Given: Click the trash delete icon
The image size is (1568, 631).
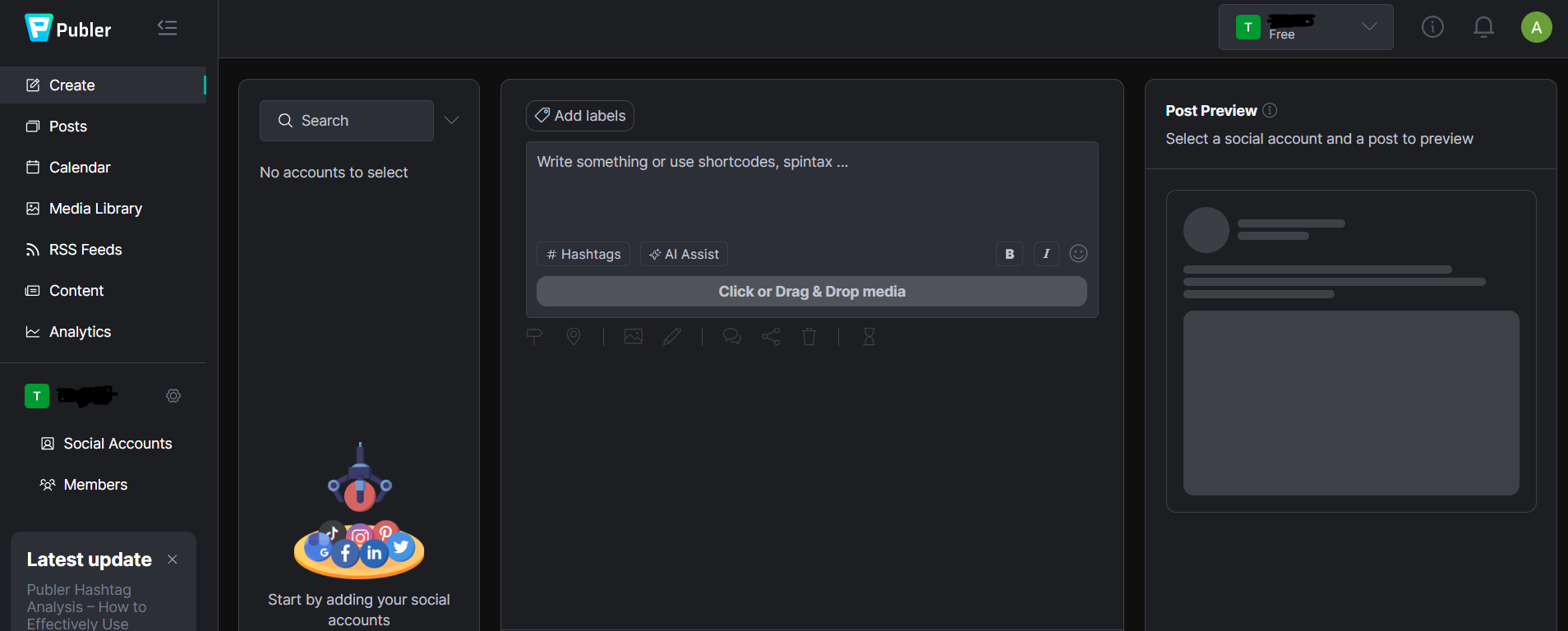Looking at the screenshot, I should (x=809, y=337).
